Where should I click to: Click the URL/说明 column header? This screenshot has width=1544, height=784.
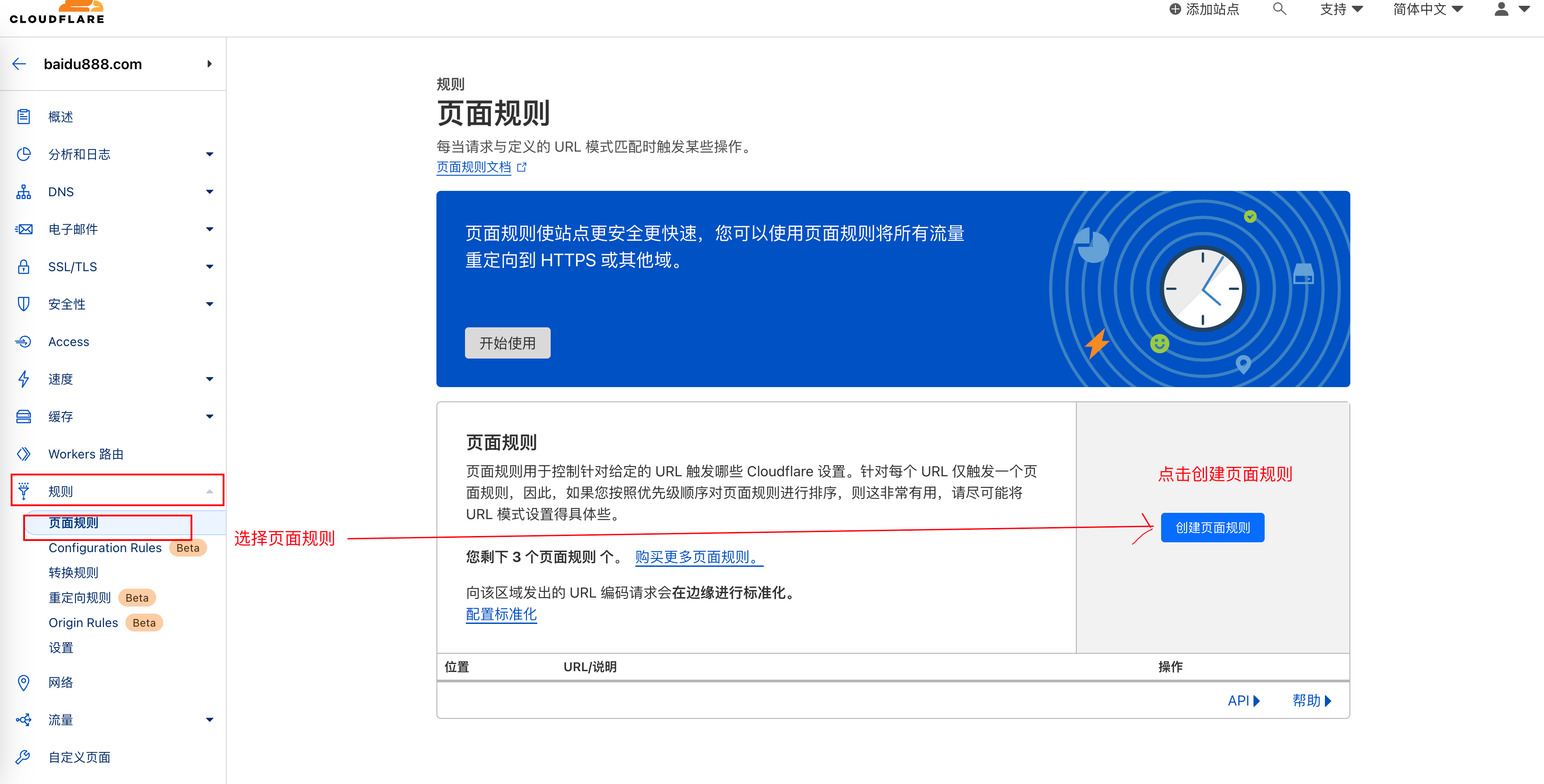point(590,667)
